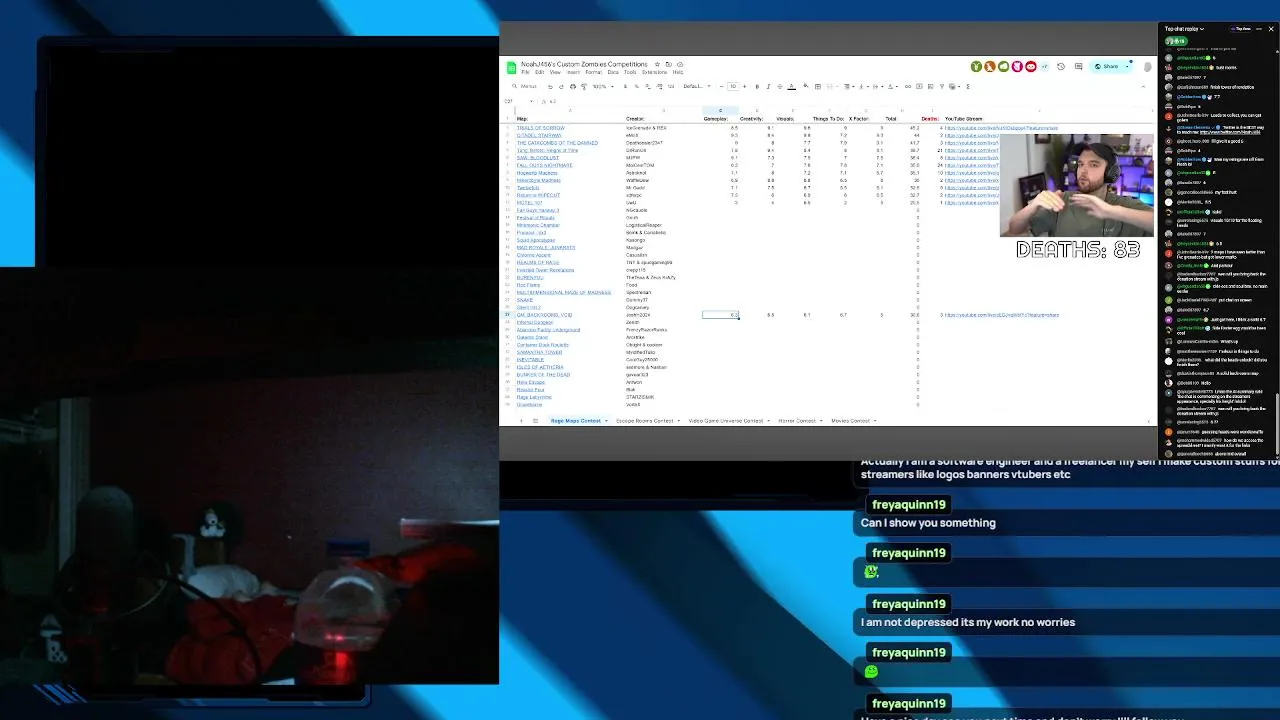Open the HOTEL 101 map link

(529, 203)
